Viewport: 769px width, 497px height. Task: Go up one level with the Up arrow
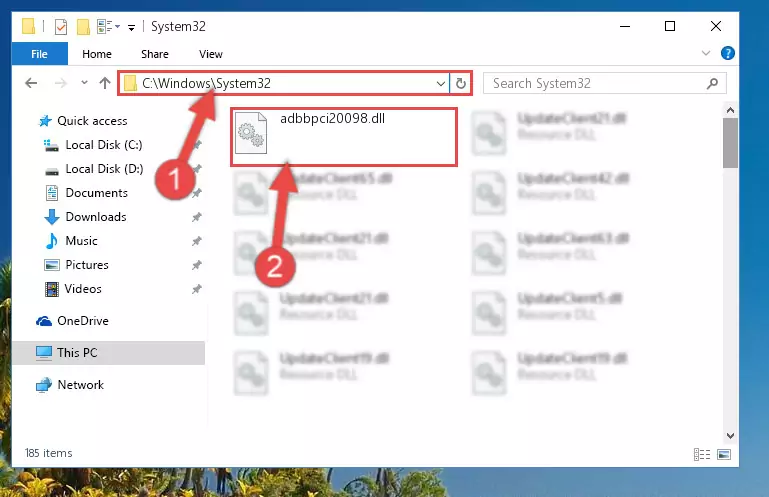[x=104, y=83]
